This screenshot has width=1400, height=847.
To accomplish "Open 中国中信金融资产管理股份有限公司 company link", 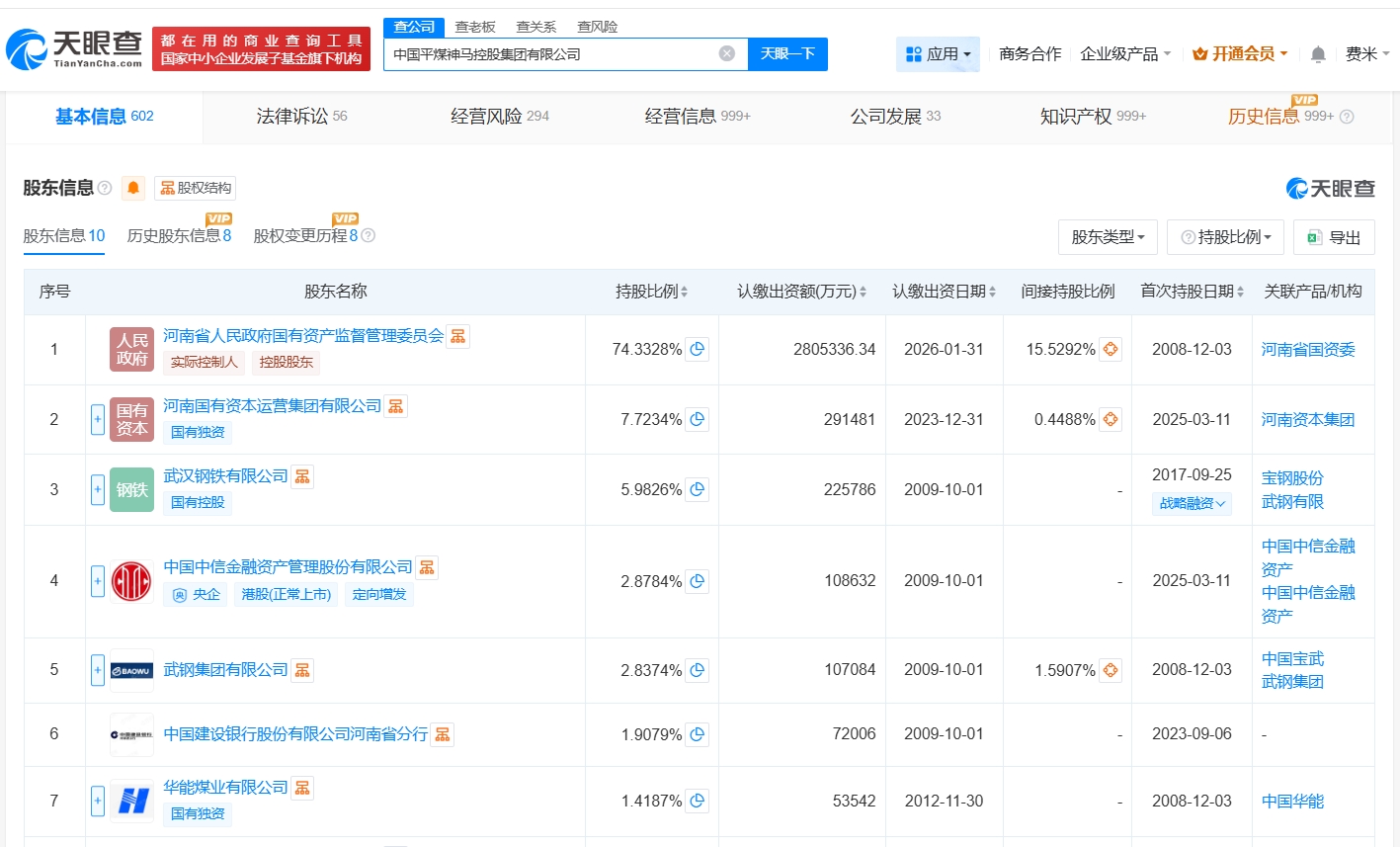I will [x=288, y=566].
